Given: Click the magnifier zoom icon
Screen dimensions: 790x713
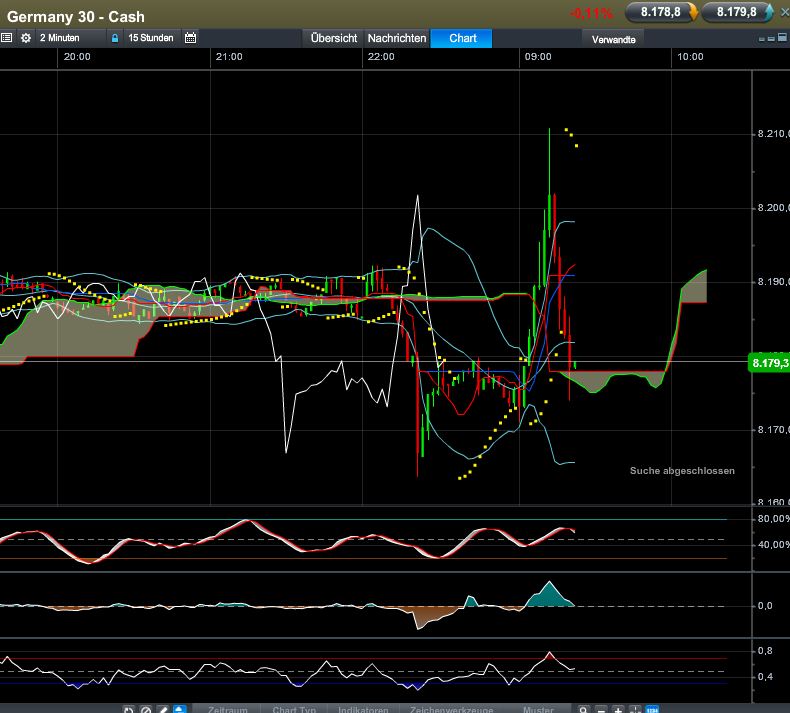Looking at the screenshot, I should (x=583, y=709).
